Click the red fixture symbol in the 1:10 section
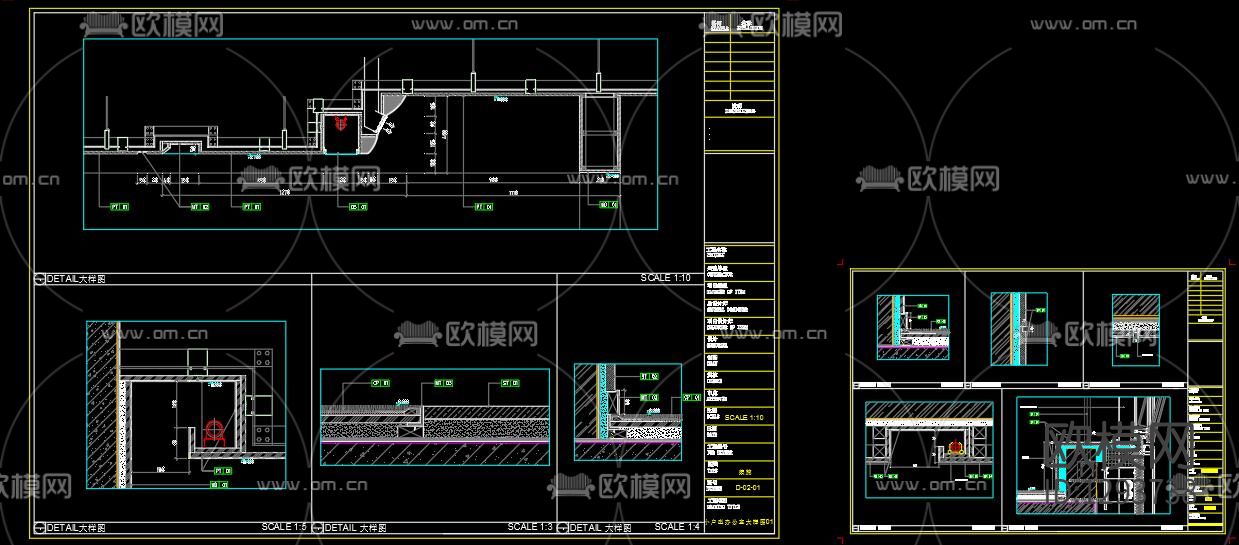 coord(342,123)
